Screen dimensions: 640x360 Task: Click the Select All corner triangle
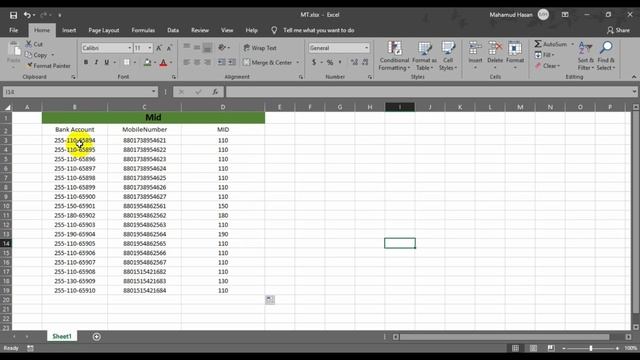pos(7,107)
